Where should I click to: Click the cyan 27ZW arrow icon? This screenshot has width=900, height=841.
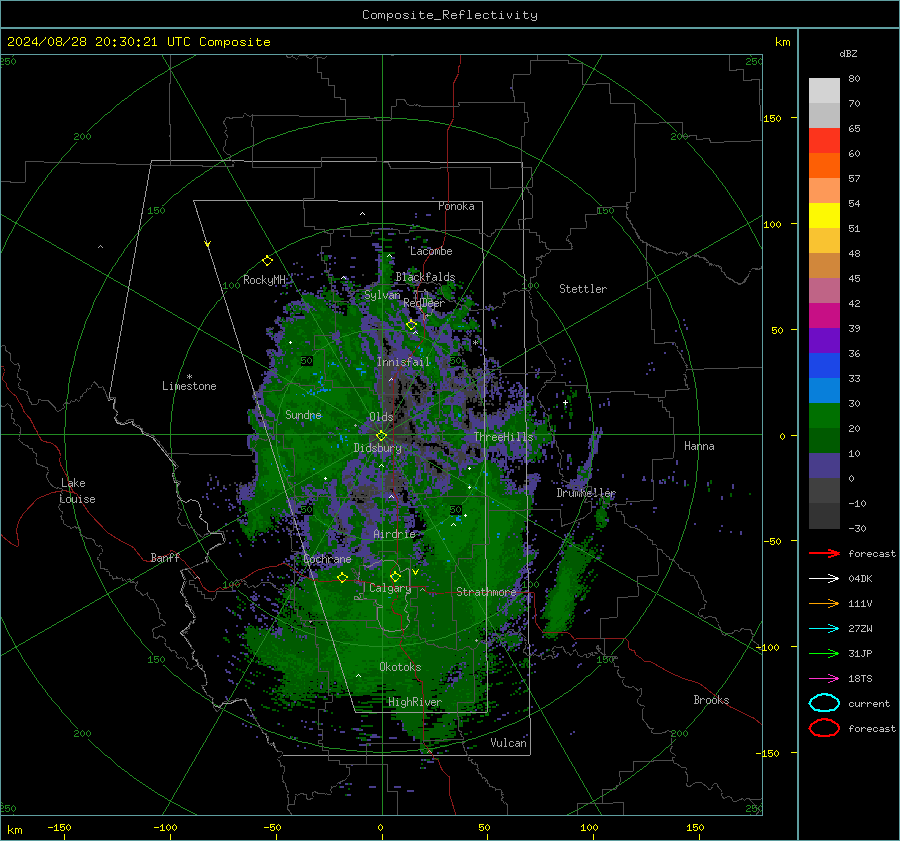click(824, 629)
